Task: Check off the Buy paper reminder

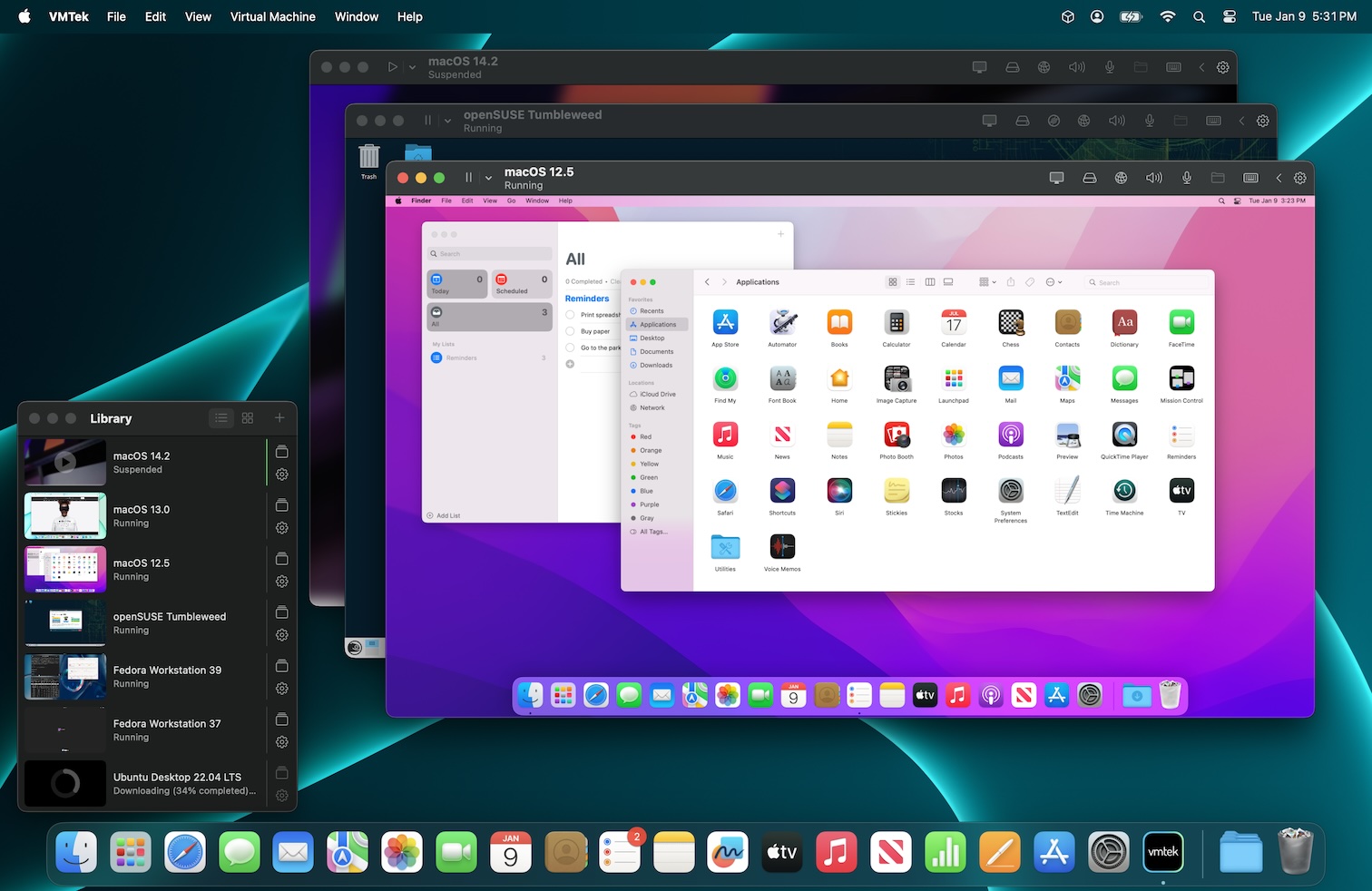Action: click(x=570, y=331)
